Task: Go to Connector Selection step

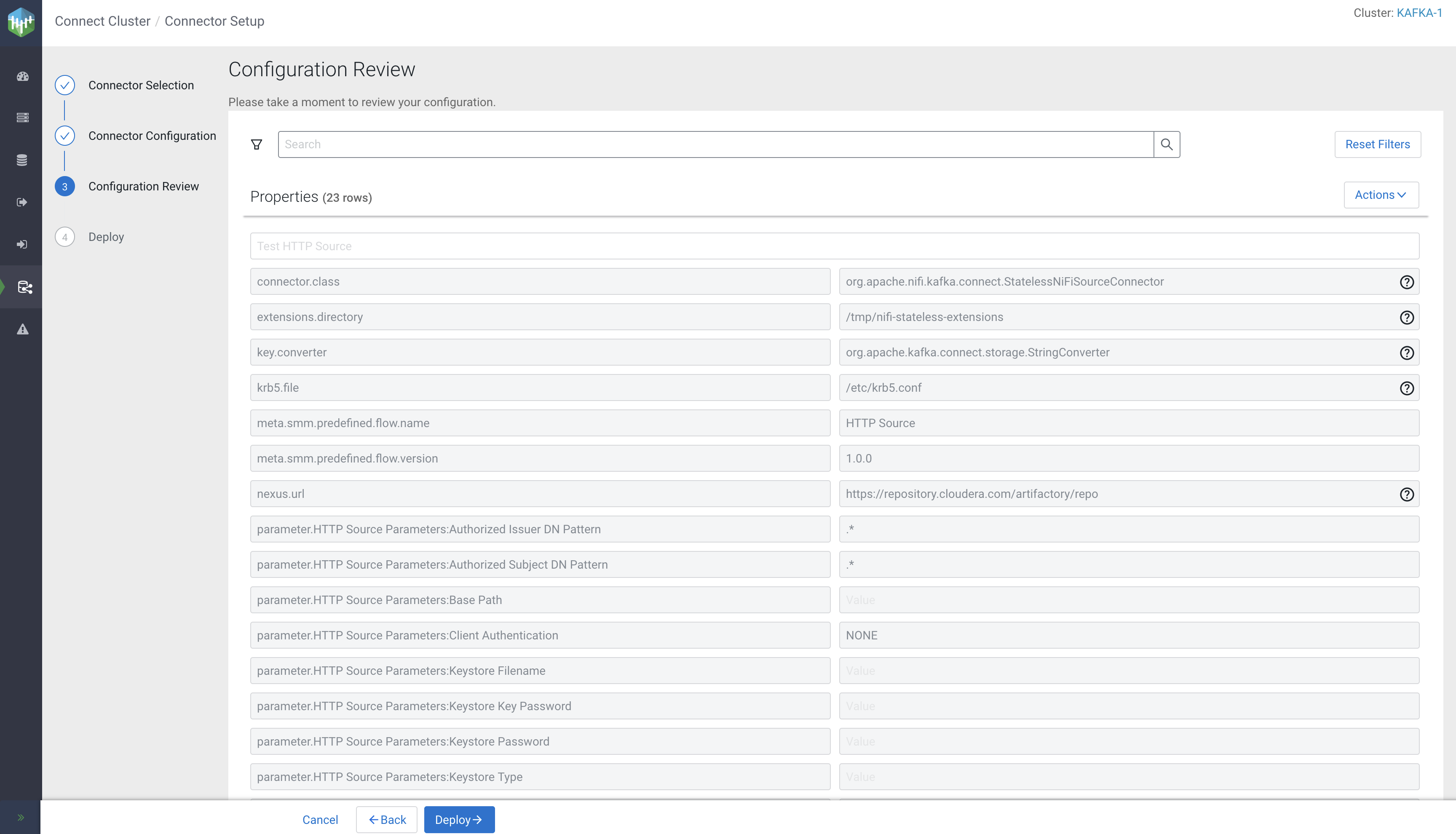Action: click(x=141, y=86)
